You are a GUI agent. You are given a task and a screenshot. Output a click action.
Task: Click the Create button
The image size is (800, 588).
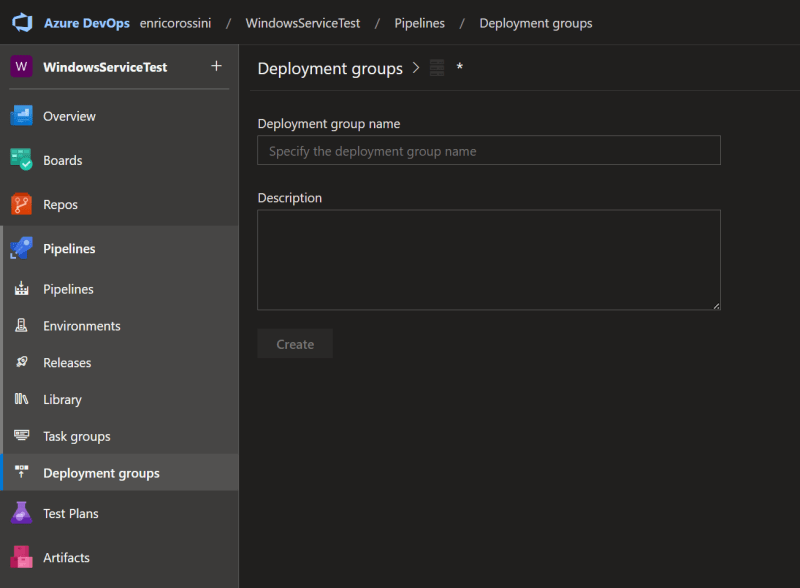pyautogui.click(x=295, y=344)
